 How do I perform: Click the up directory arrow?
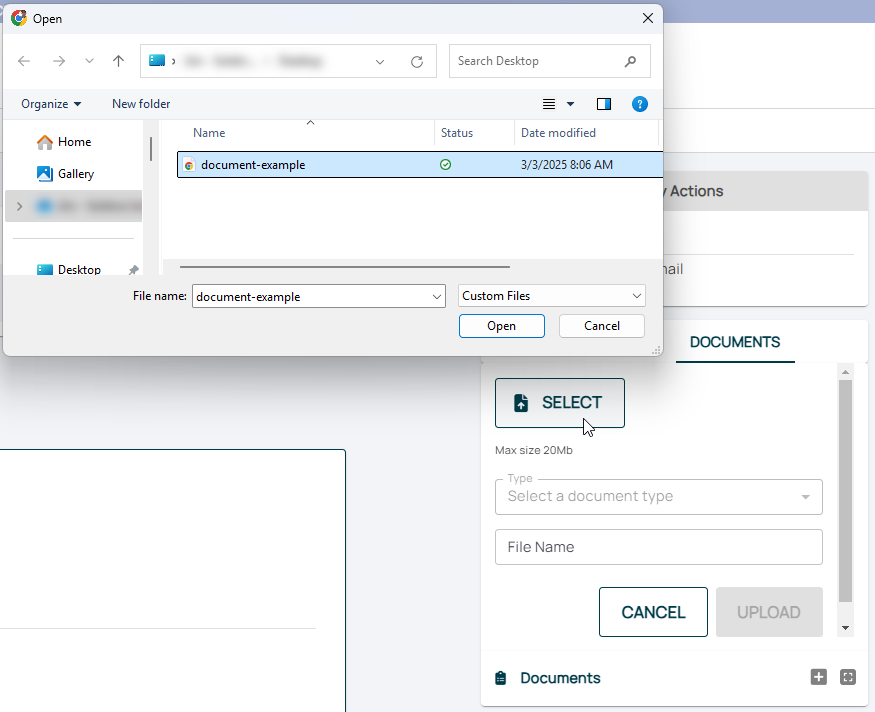click(118, 61)
